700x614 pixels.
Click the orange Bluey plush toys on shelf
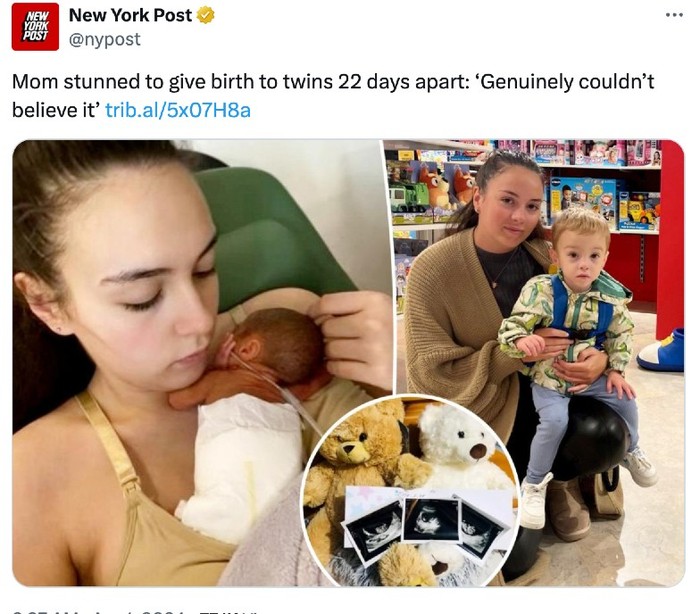[446, 185]
